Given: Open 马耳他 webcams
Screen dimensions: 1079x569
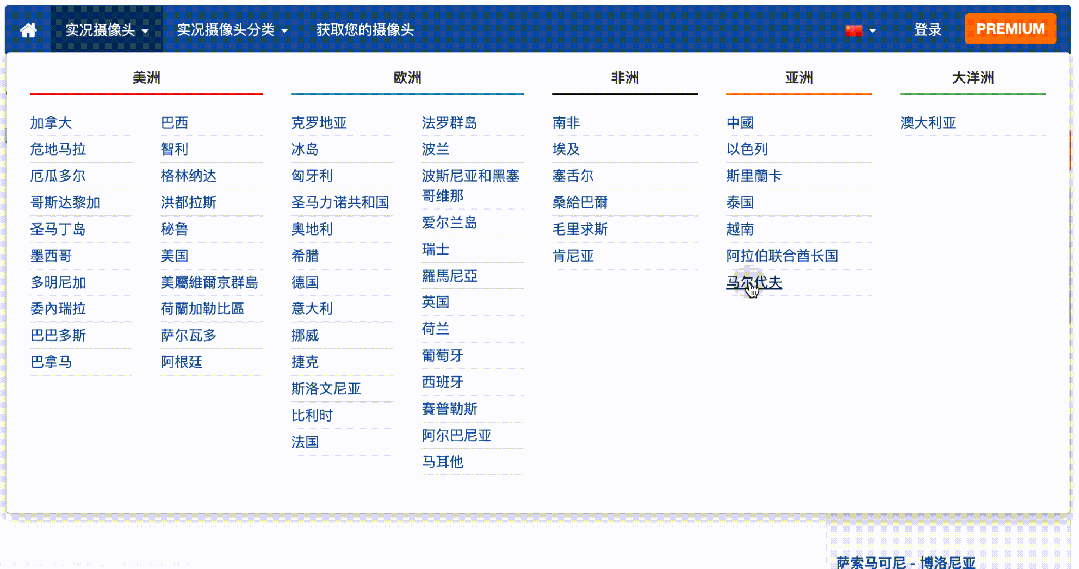Looking at the screenshot, I should pos(442,462).
